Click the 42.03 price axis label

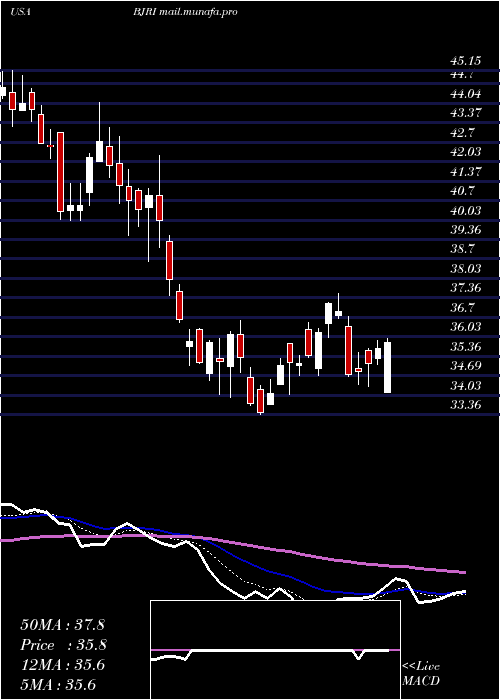(464, 152)
